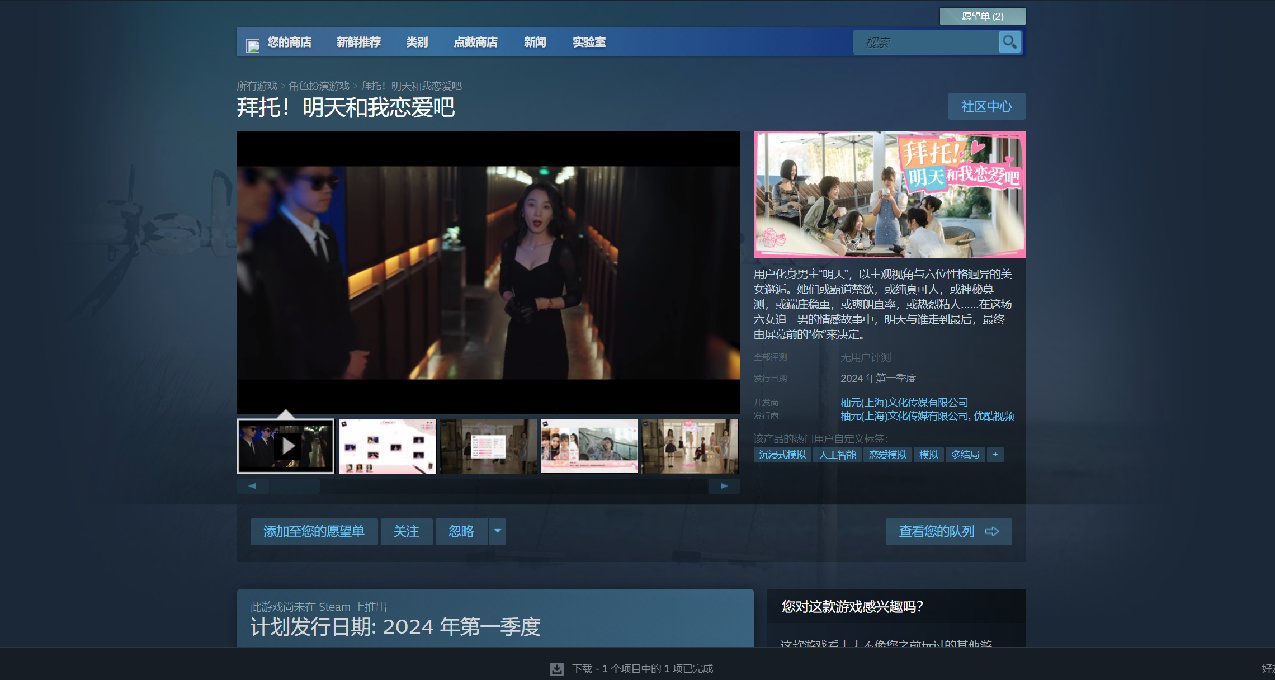1275x680 pixels.
Task: Open the 新闻 tab
Action: 535,42
